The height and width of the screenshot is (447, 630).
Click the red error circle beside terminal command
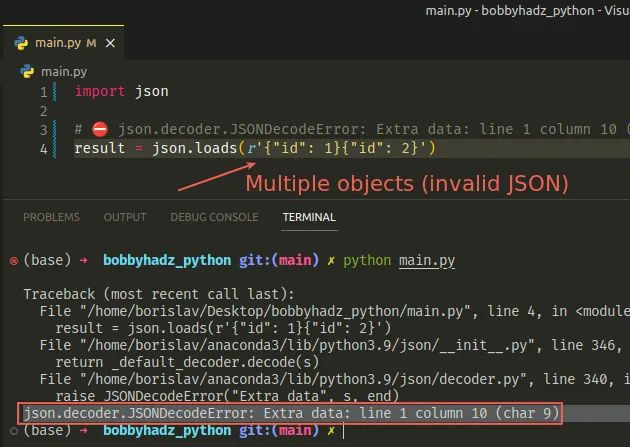14,261
